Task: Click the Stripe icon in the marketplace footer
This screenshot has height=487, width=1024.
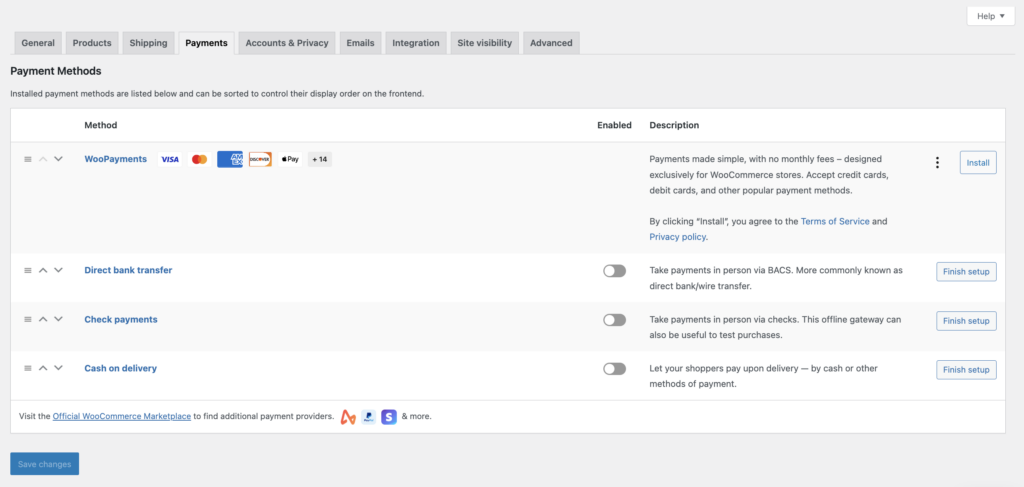Action: (389, 416)
